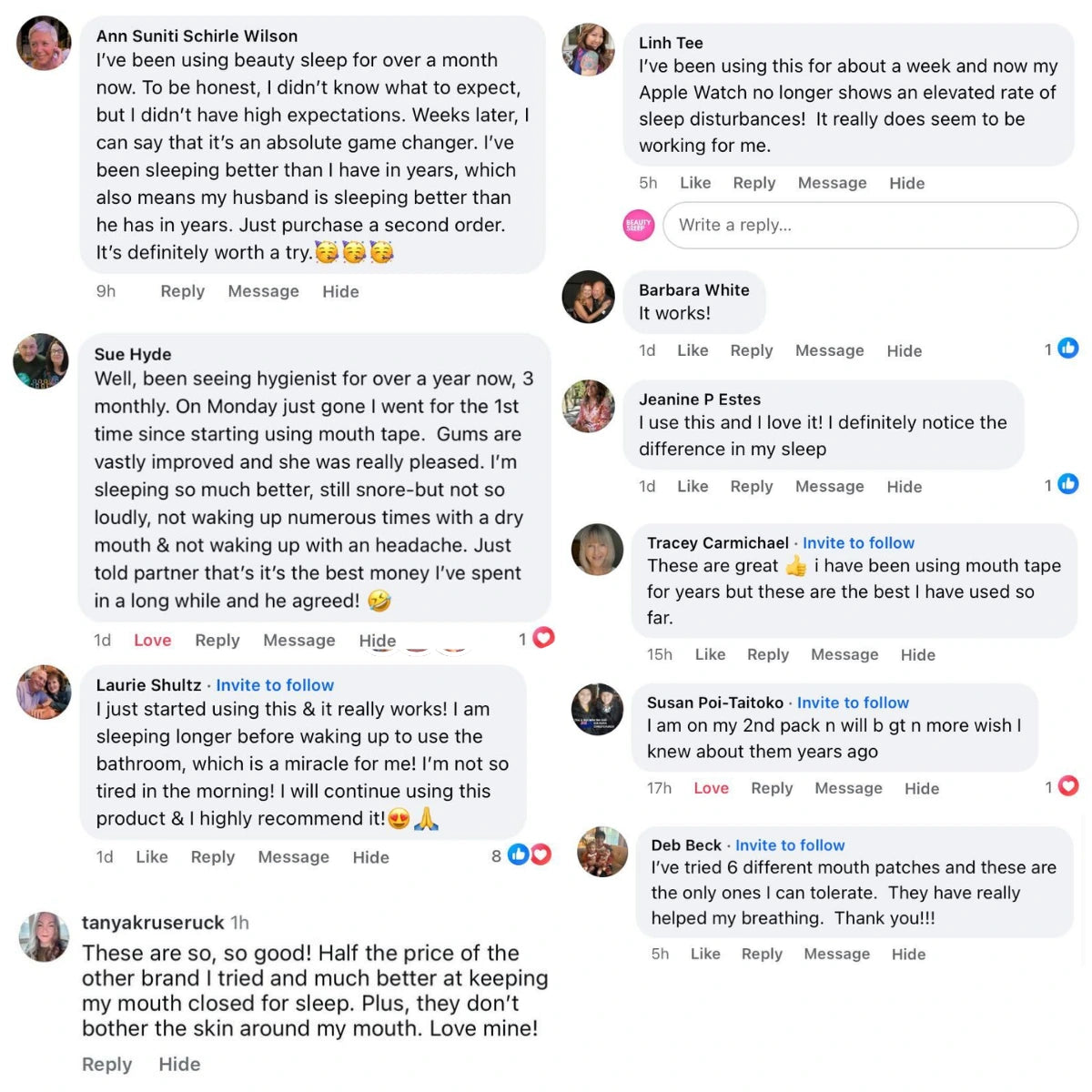Viewport: 1092px width, 1092px height.
Task: Invite Tracey Carmichael to follow
Action: 858,543
